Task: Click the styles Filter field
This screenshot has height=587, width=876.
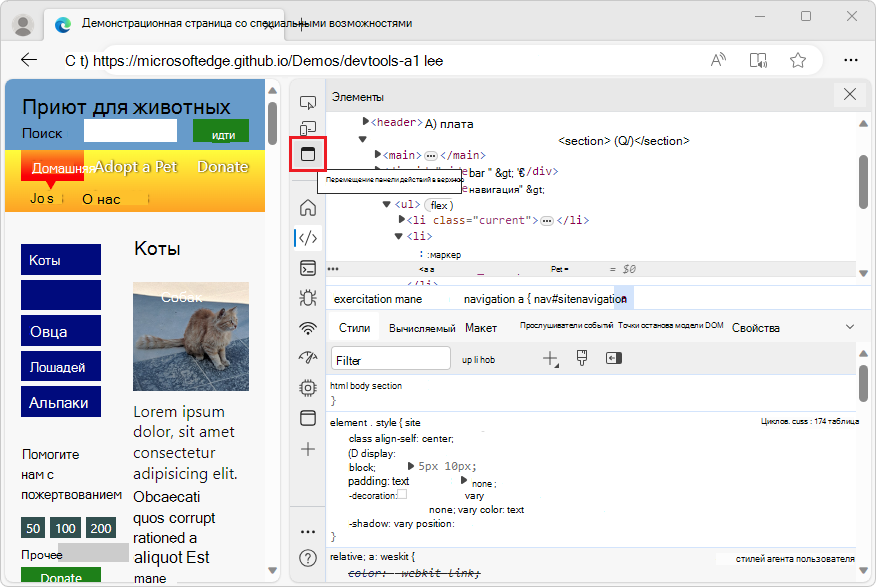Action: 391,359
